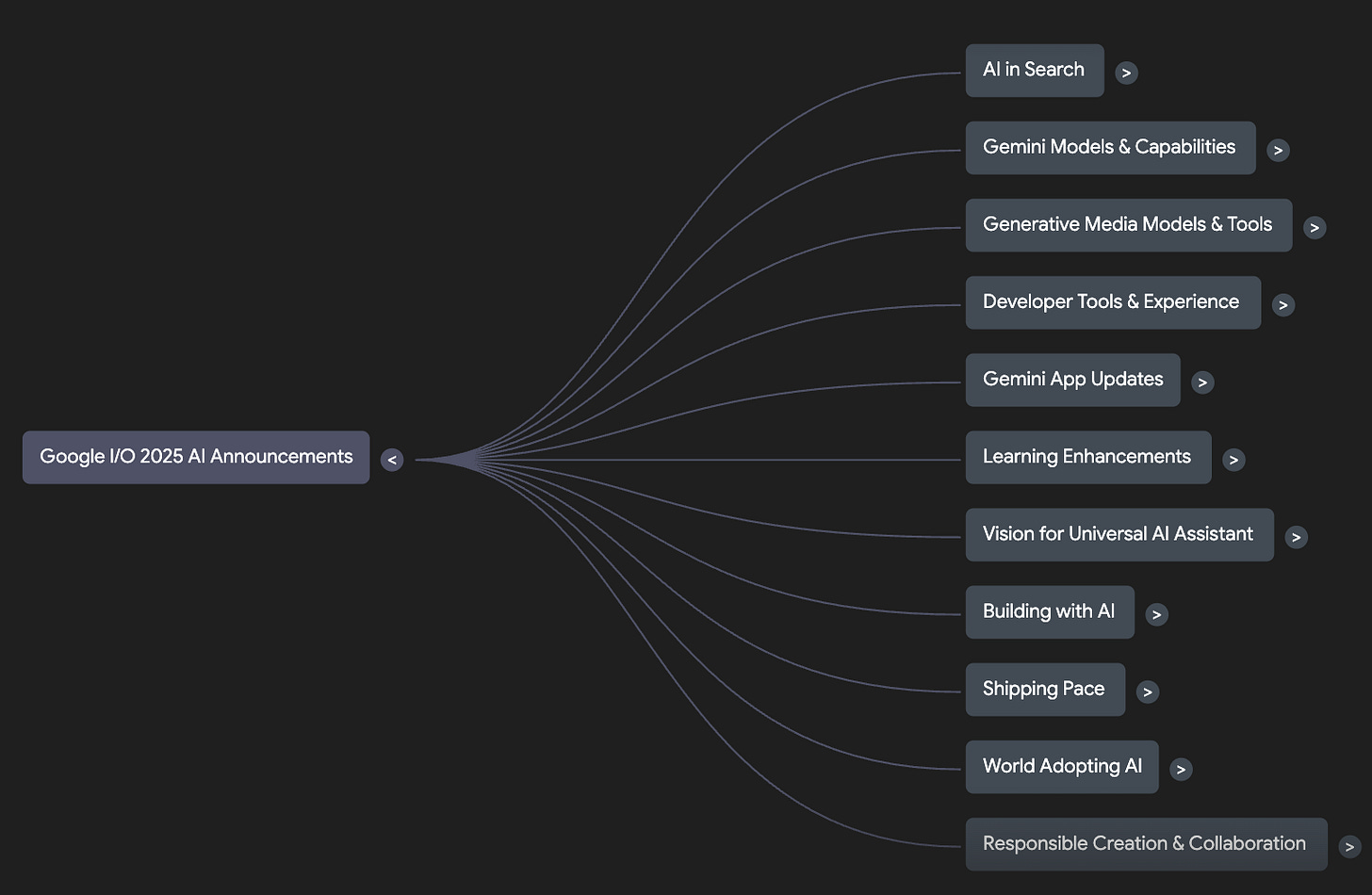Expand Shipping Pace chevron
Screen dimensions: 1372x895
(x=1147, y=692)
